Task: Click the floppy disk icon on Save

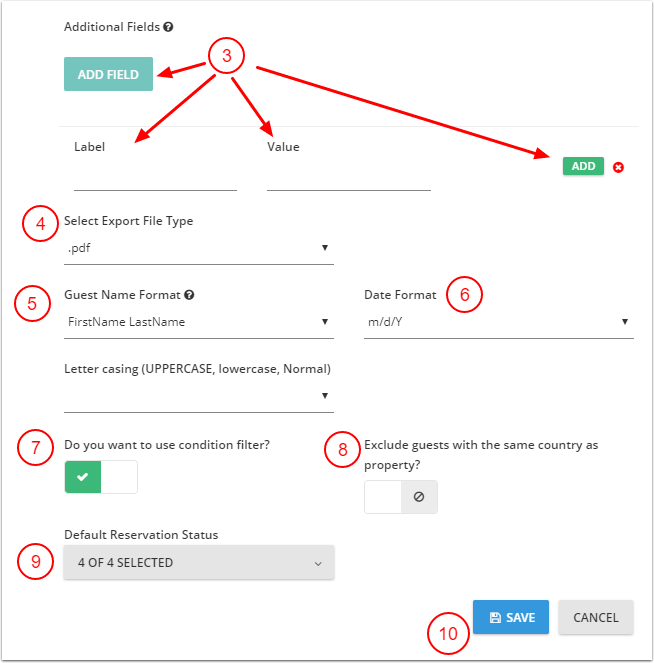Action: 494,618
